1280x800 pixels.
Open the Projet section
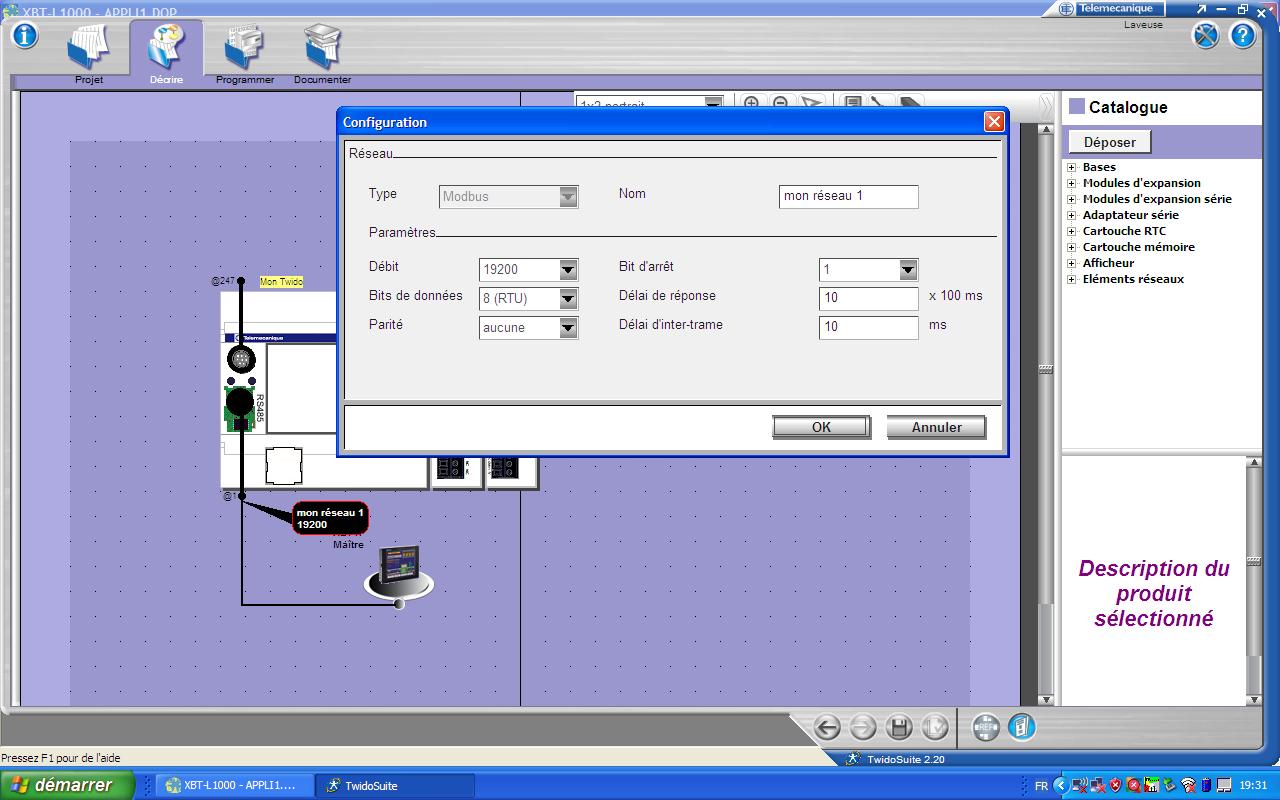(89, 52)
